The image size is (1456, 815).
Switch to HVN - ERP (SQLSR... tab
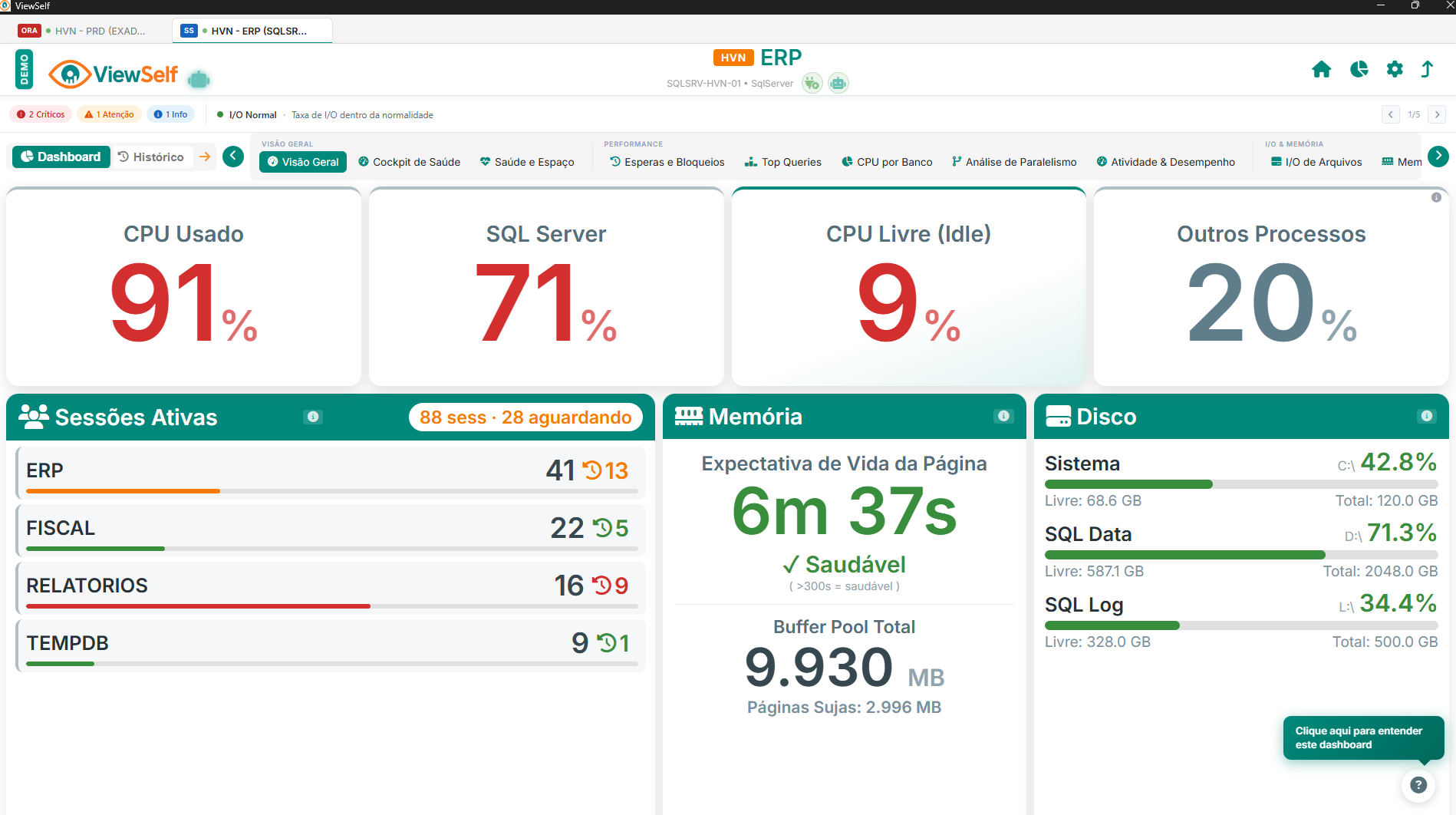(x=252, y=31)
